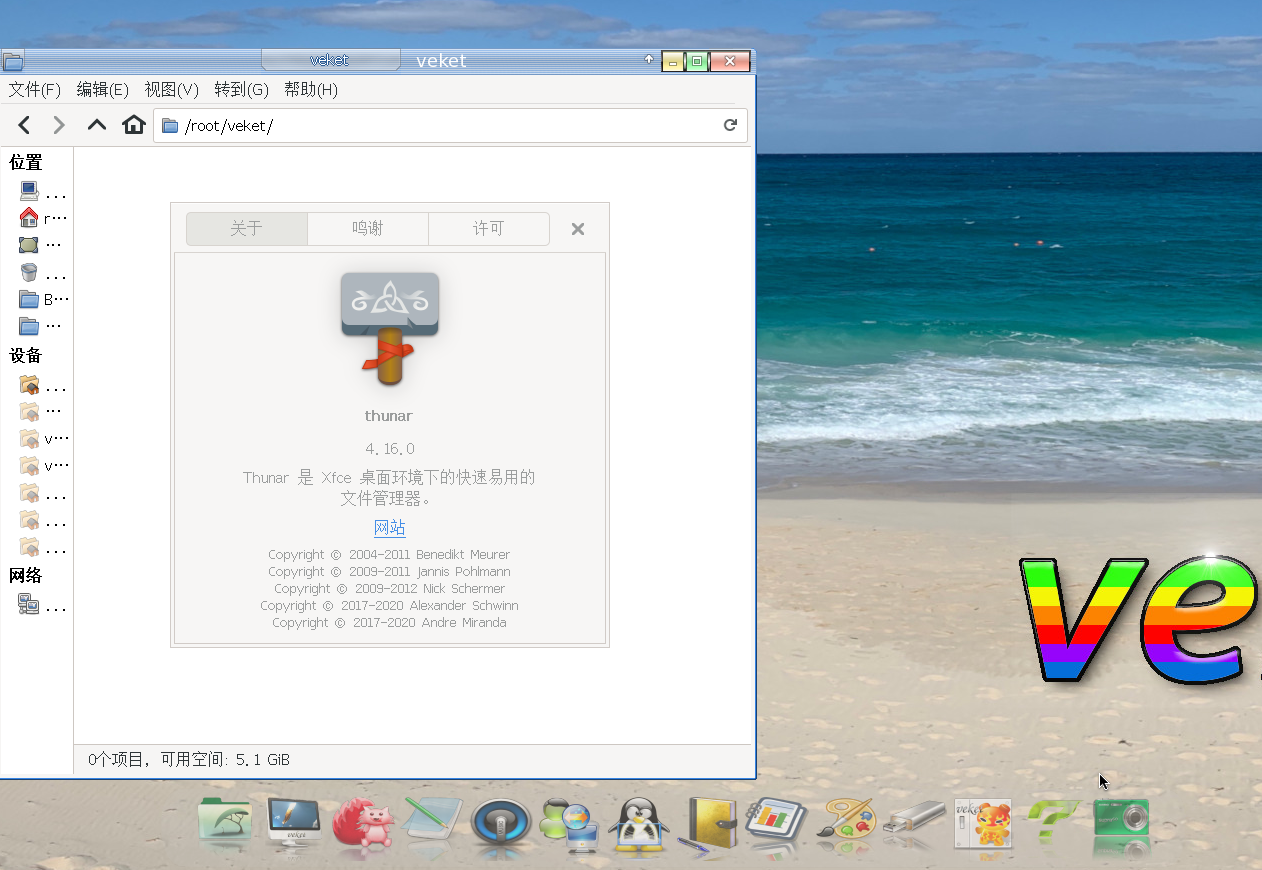Start the media player from the dock
This screenshot has height=870, width=1262.
pyautogui.click(x=501, y=823)
